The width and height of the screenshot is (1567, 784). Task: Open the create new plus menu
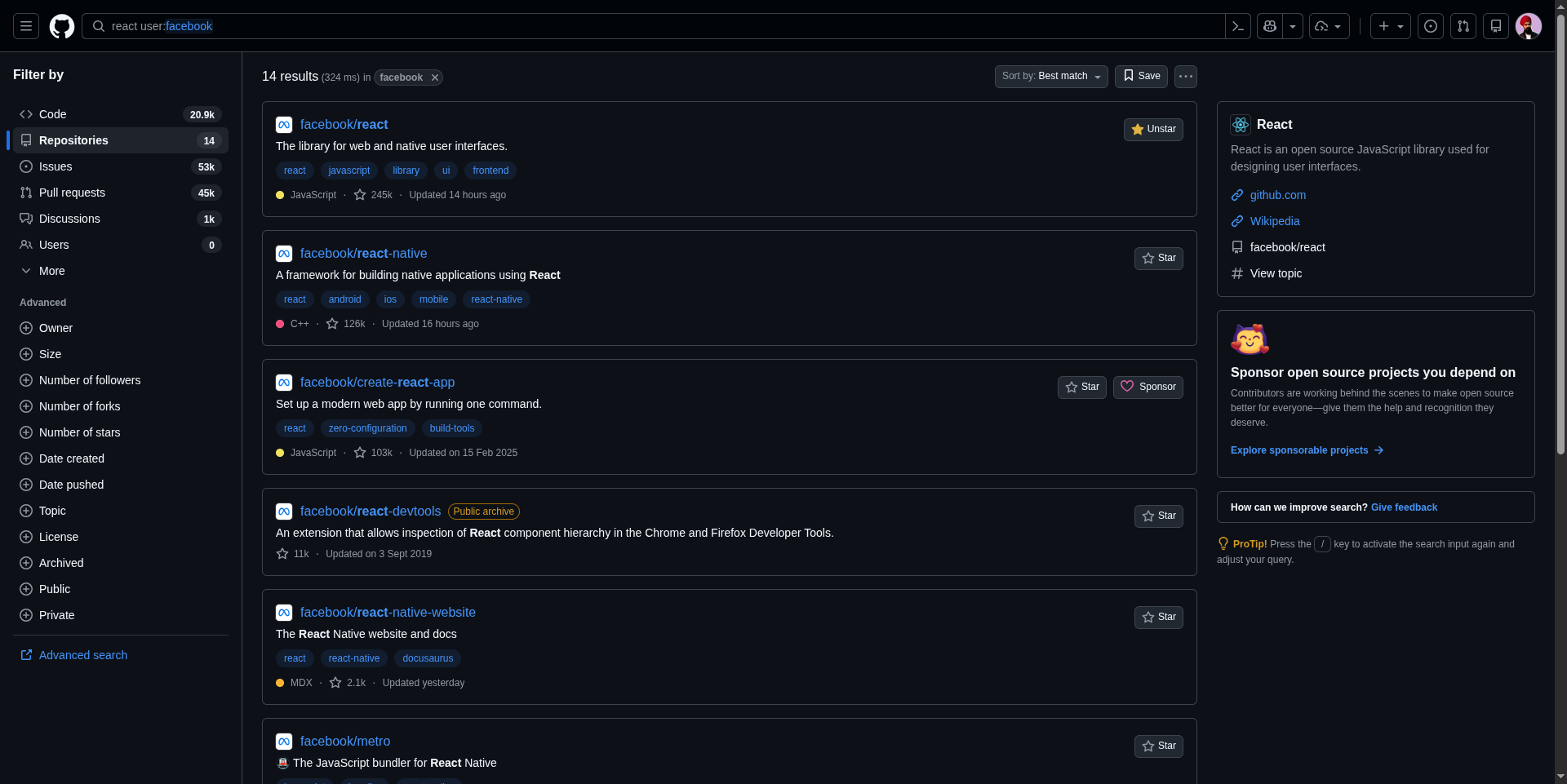[x=1391, y=26]
